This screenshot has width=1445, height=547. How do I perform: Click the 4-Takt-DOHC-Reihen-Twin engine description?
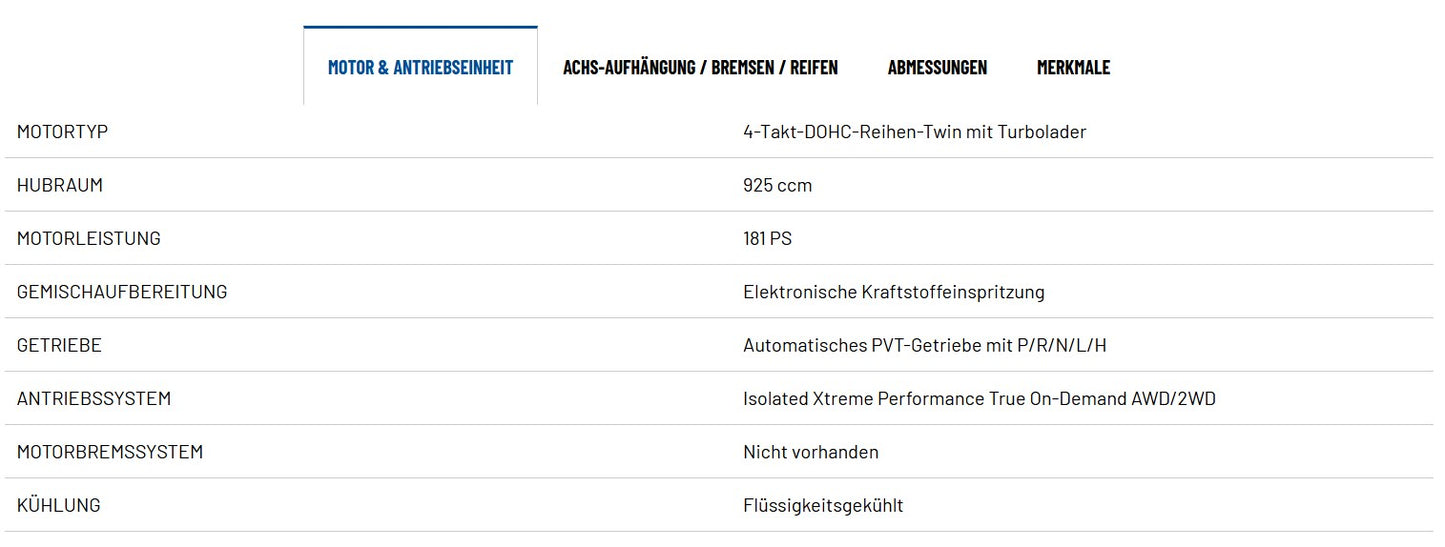[914, 132]
